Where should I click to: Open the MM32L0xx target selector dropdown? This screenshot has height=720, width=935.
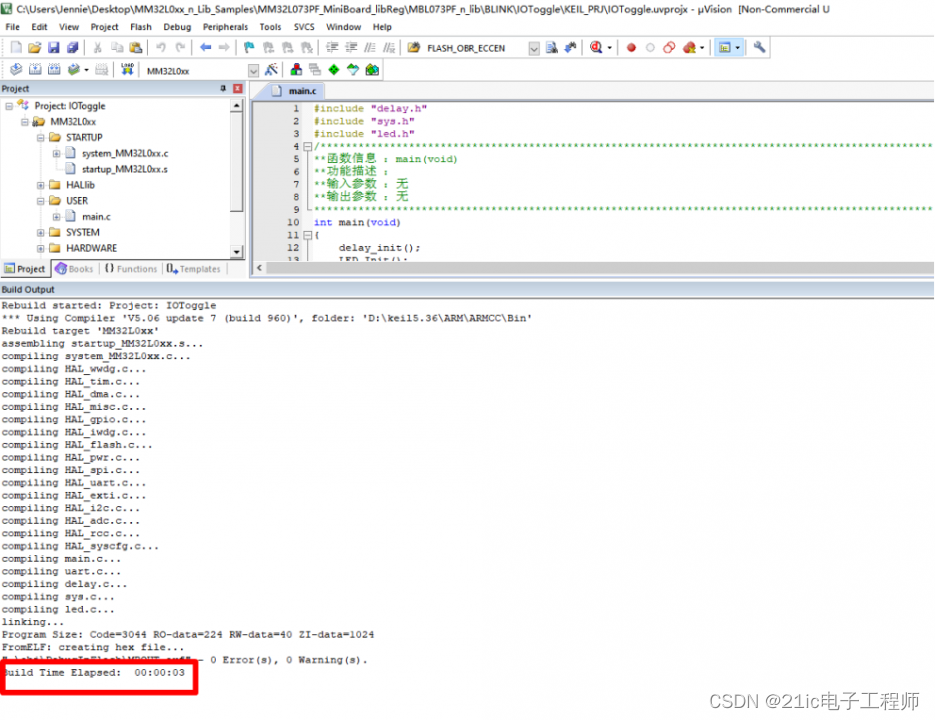click(x=254, y=69)
